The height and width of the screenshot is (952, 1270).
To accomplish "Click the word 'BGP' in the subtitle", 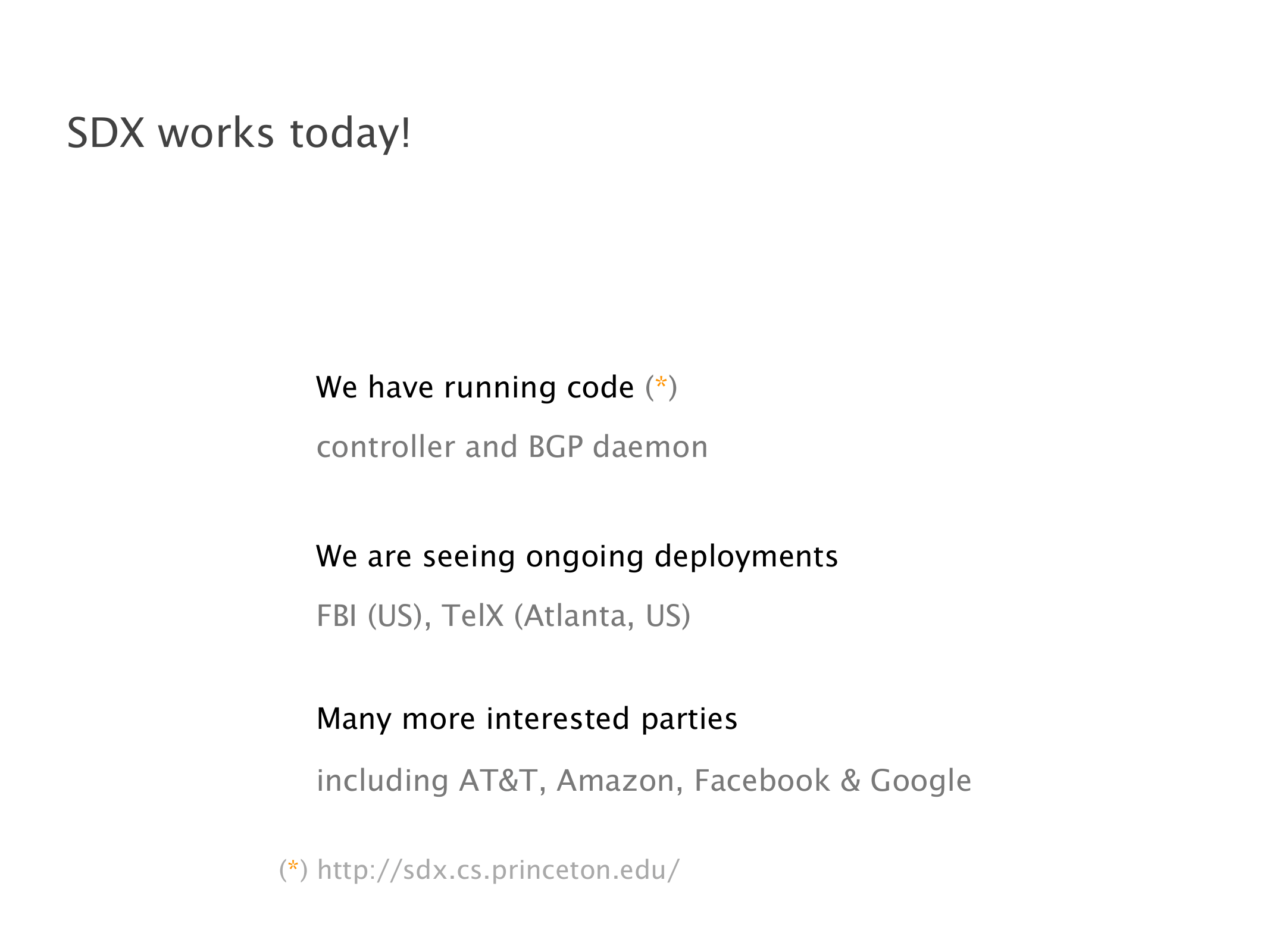I will tap(555, 447).
